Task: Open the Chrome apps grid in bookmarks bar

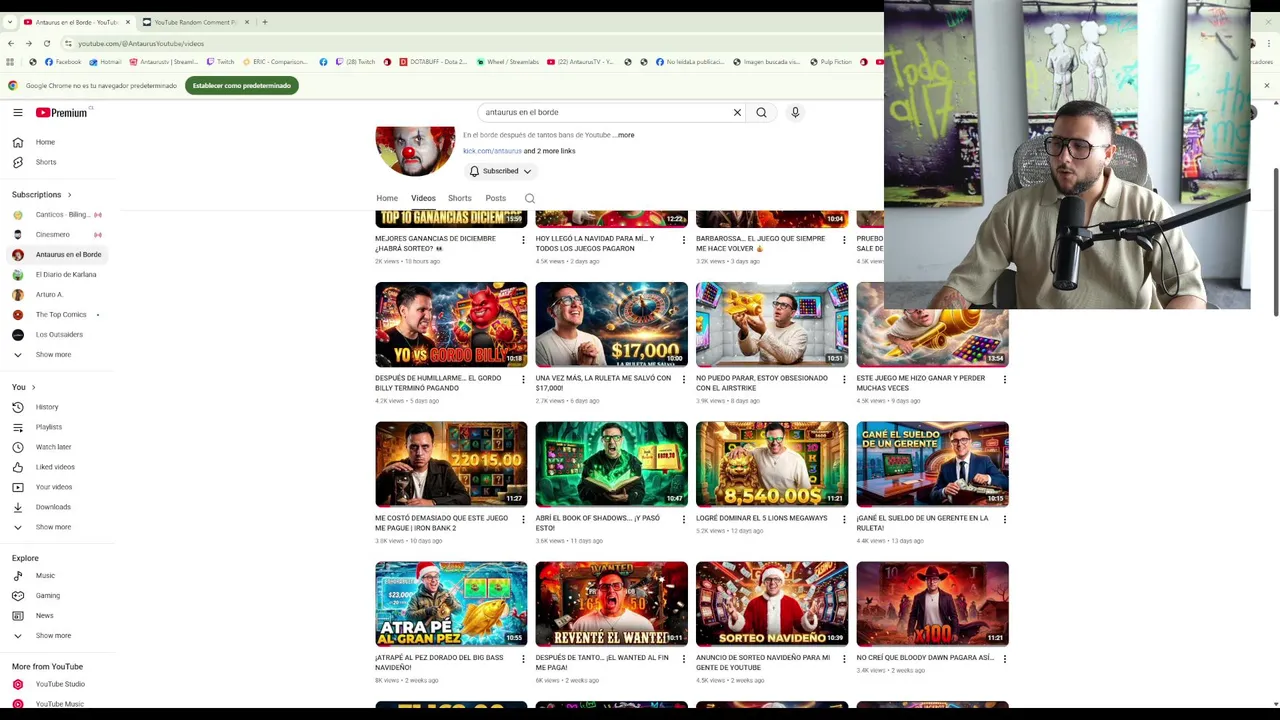Action: (10, 62)
